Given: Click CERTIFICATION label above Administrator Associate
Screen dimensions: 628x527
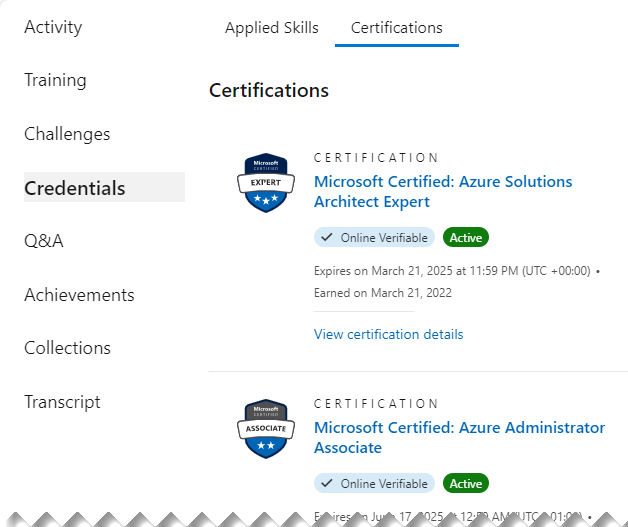Looking at the screenshot, I should (376, 404).
